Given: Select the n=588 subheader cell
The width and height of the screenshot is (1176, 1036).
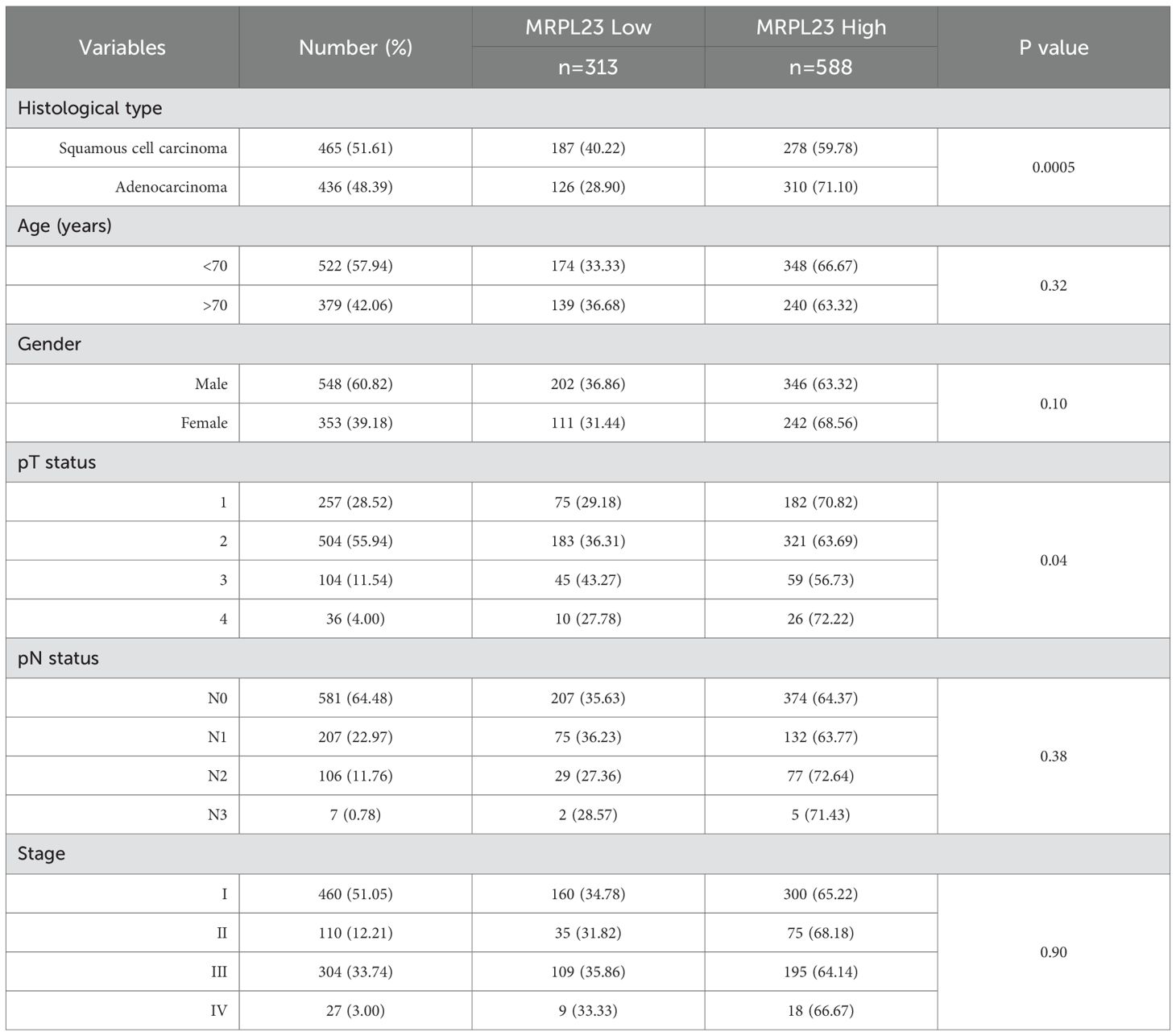Looking at the screenshot, I should click(x=821, y=67).
